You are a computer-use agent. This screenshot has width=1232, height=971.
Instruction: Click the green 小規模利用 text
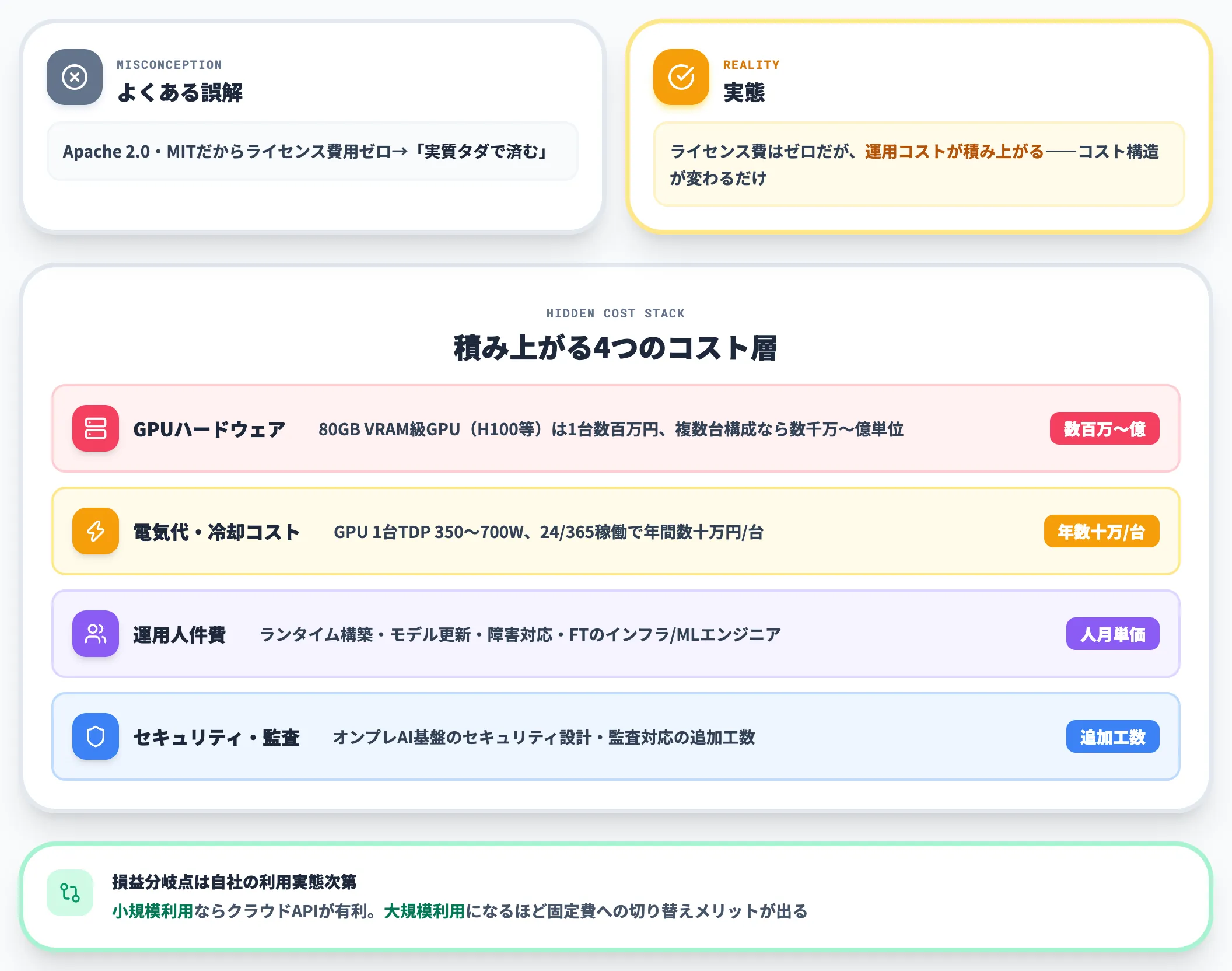tap(152, 911)
